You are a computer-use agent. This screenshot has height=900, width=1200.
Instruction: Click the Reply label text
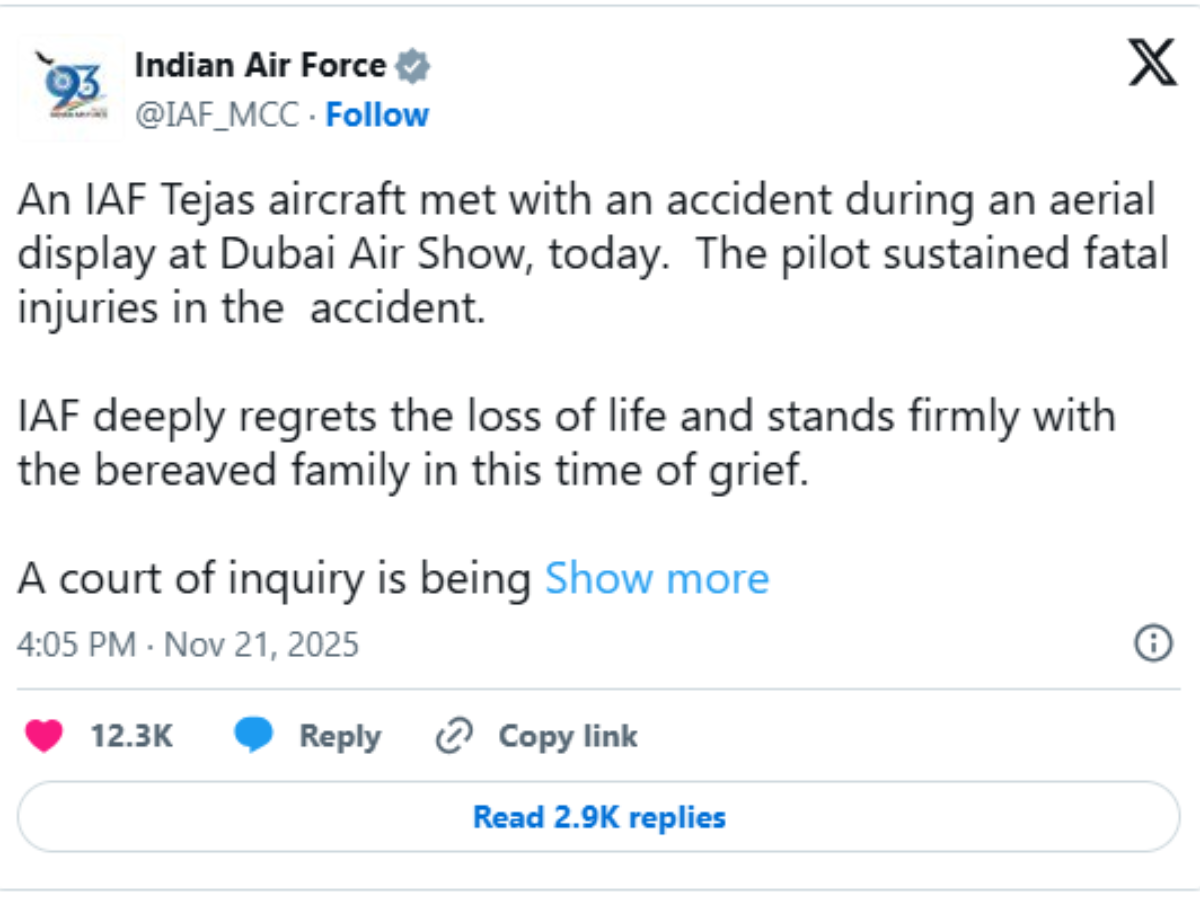click(x=340, y=736)
